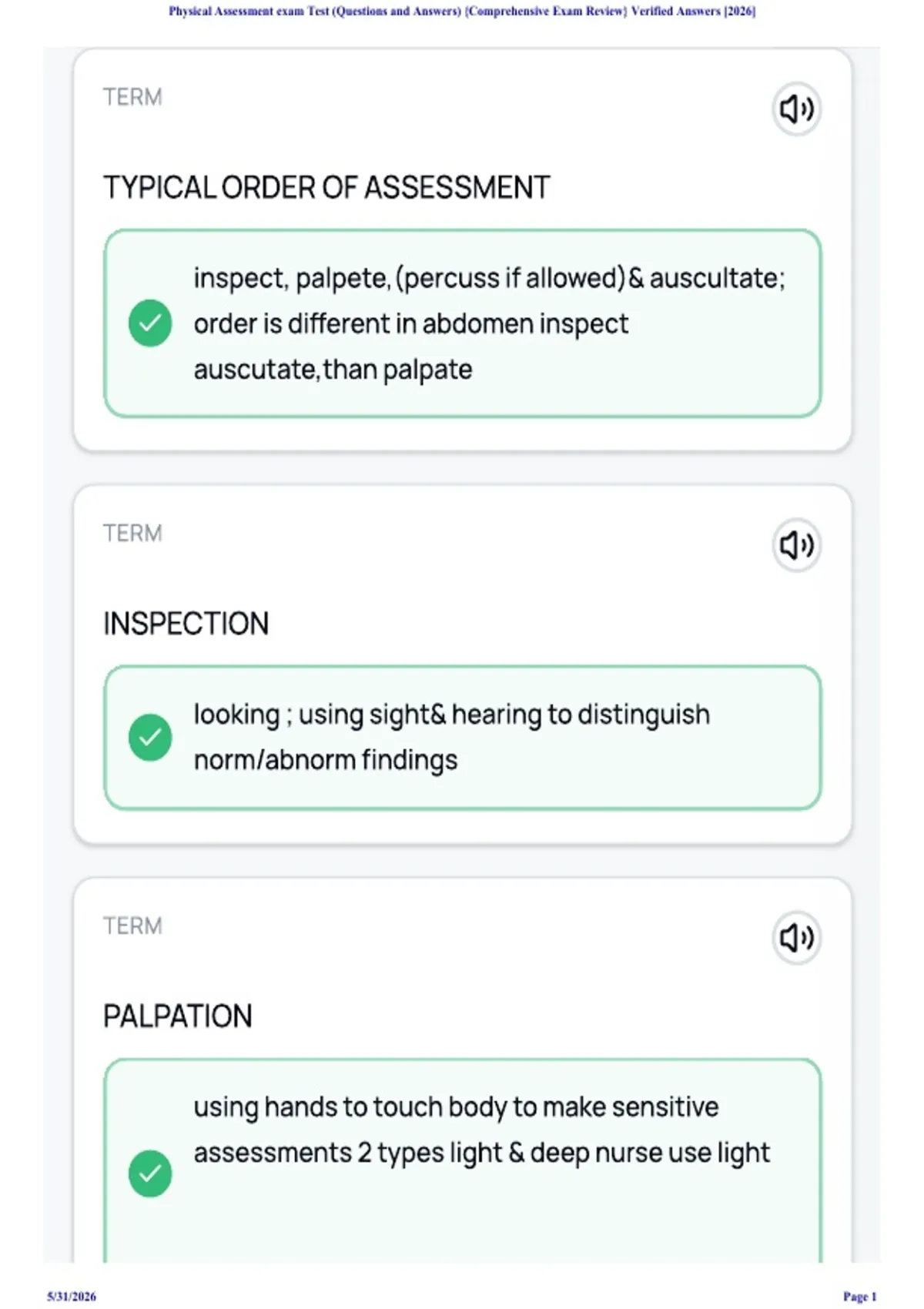Click the looking; using sight answer box
This screenshot has width=924, height=1309.
pos(462,738)
